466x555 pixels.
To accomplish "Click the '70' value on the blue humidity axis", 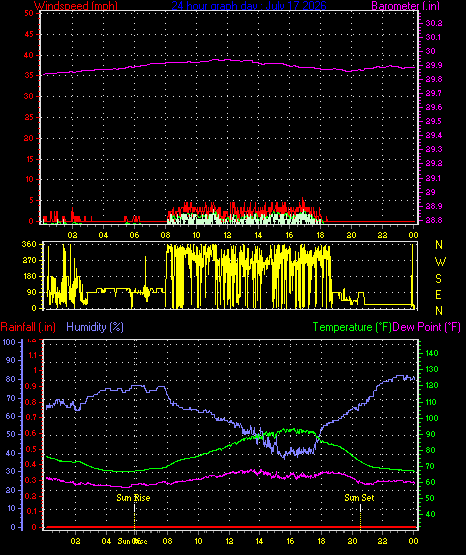I will coord(11,398).
